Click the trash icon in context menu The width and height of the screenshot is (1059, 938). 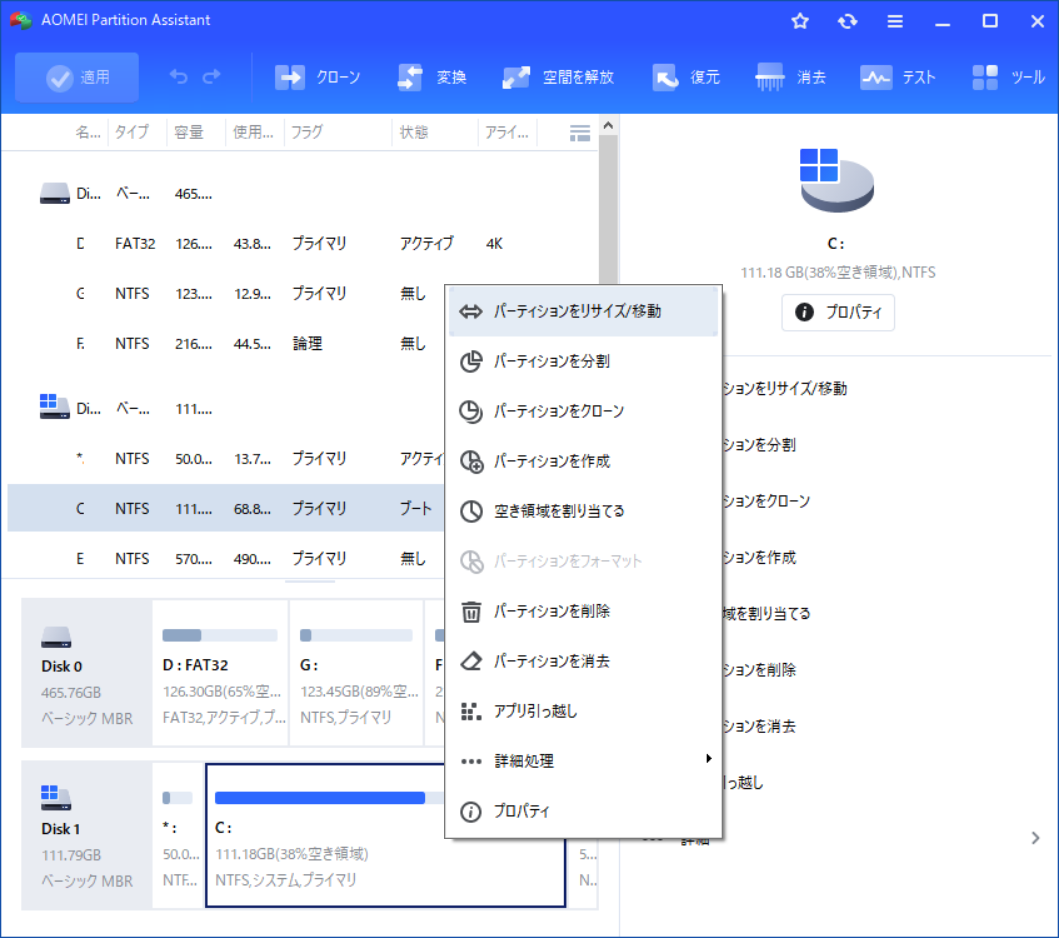pyautogui.click(x=471, y=611)
